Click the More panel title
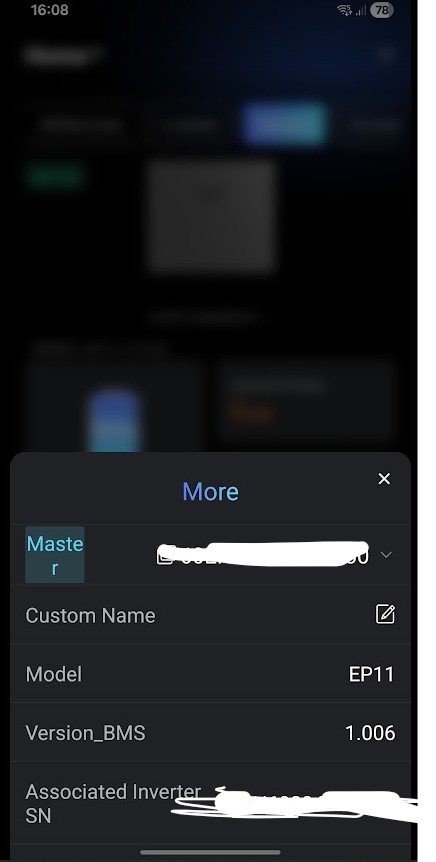The image size is (436, 862). 211,491
